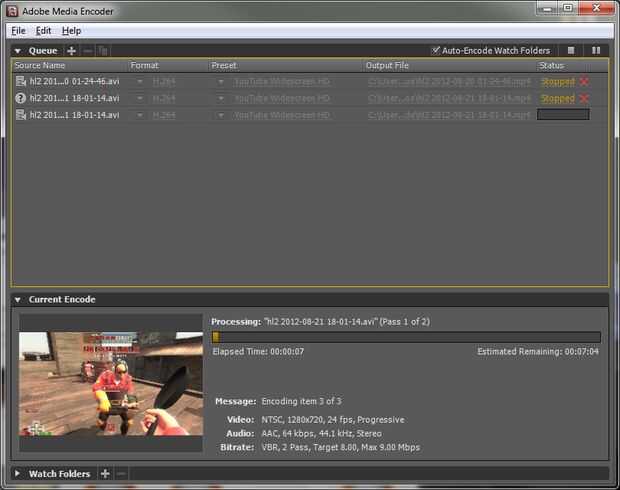The height and width of the screenshot is (490, 620).
Task: Click the Current Encode progress bar
Action: tap(406, 337)
